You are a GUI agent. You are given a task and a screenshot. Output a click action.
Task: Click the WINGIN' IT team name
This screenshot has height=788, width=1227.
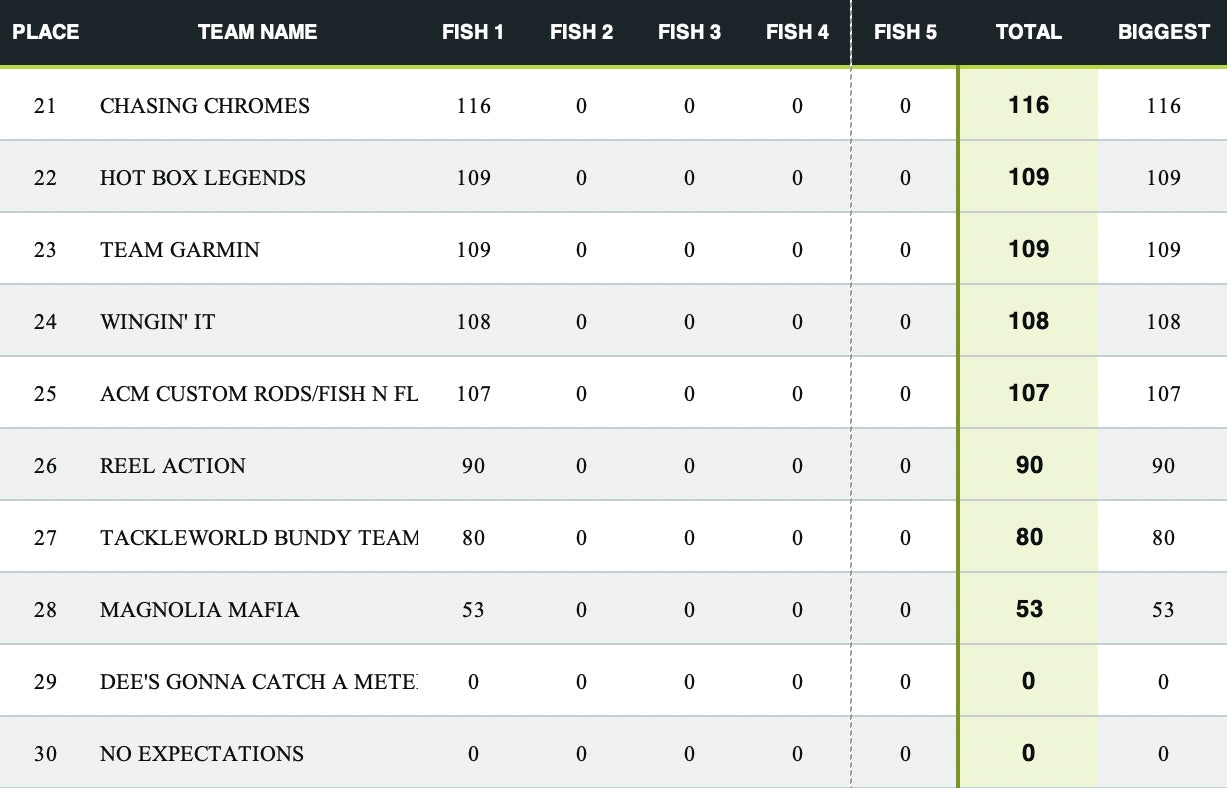(157, 322)
